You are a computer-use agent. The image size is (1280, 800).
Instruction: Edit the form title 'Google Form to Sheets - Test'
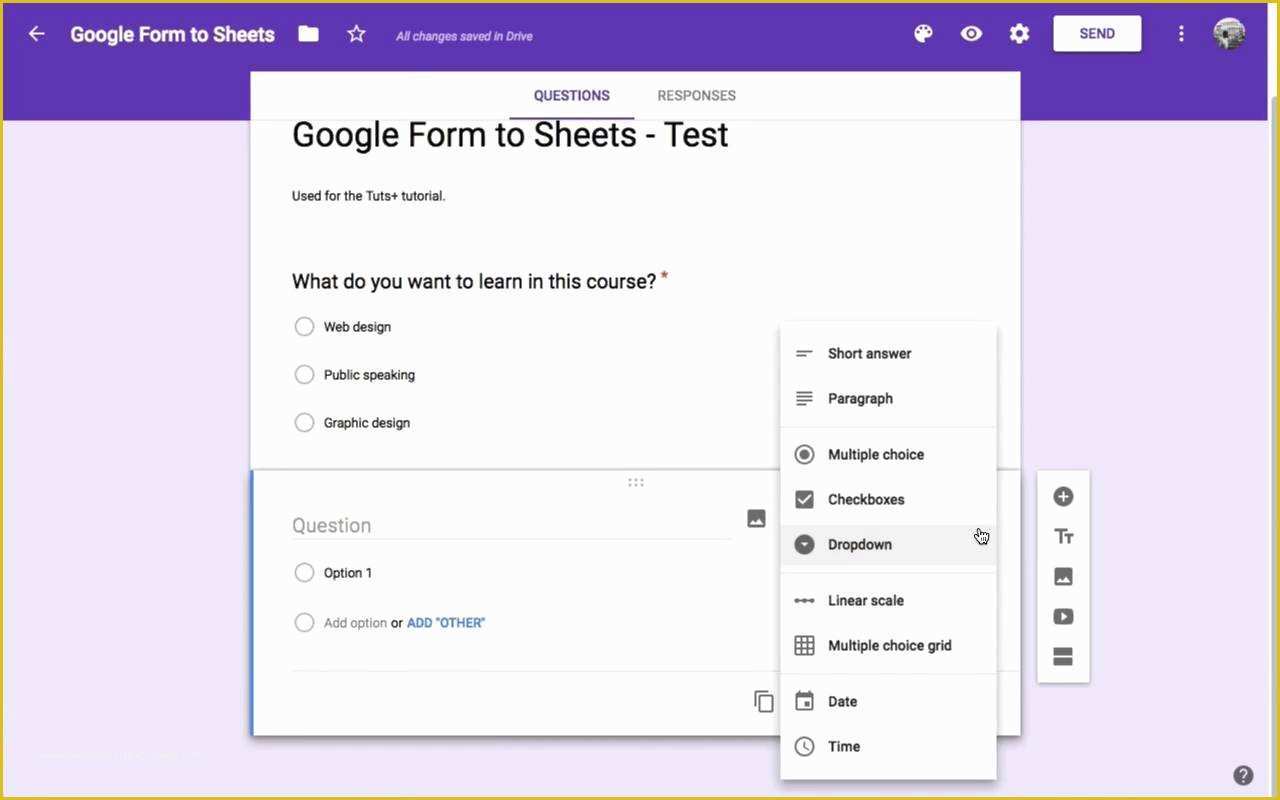point(510,135)
